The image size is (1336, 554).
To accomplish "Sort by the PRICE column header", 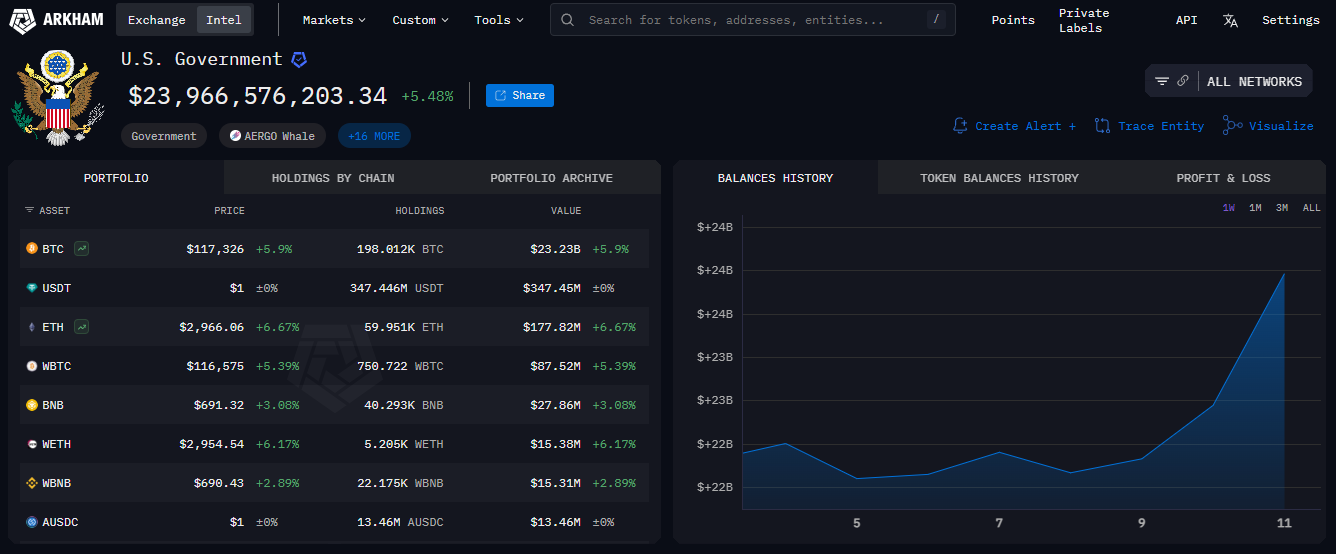I will click(x=229, y=211).
